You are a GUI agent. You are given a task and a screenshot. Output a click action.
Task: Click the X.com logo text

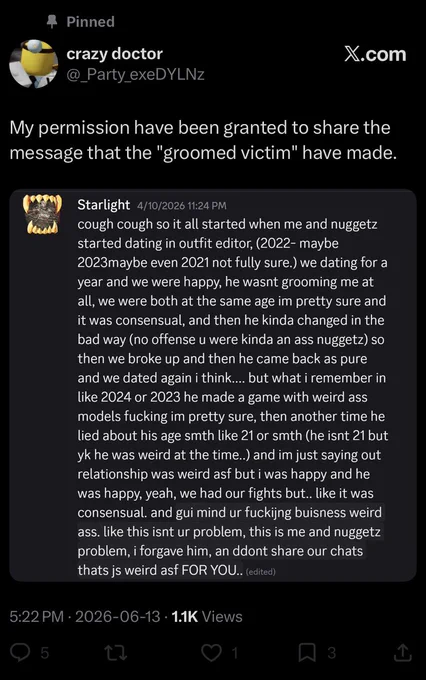pos(375,54)
